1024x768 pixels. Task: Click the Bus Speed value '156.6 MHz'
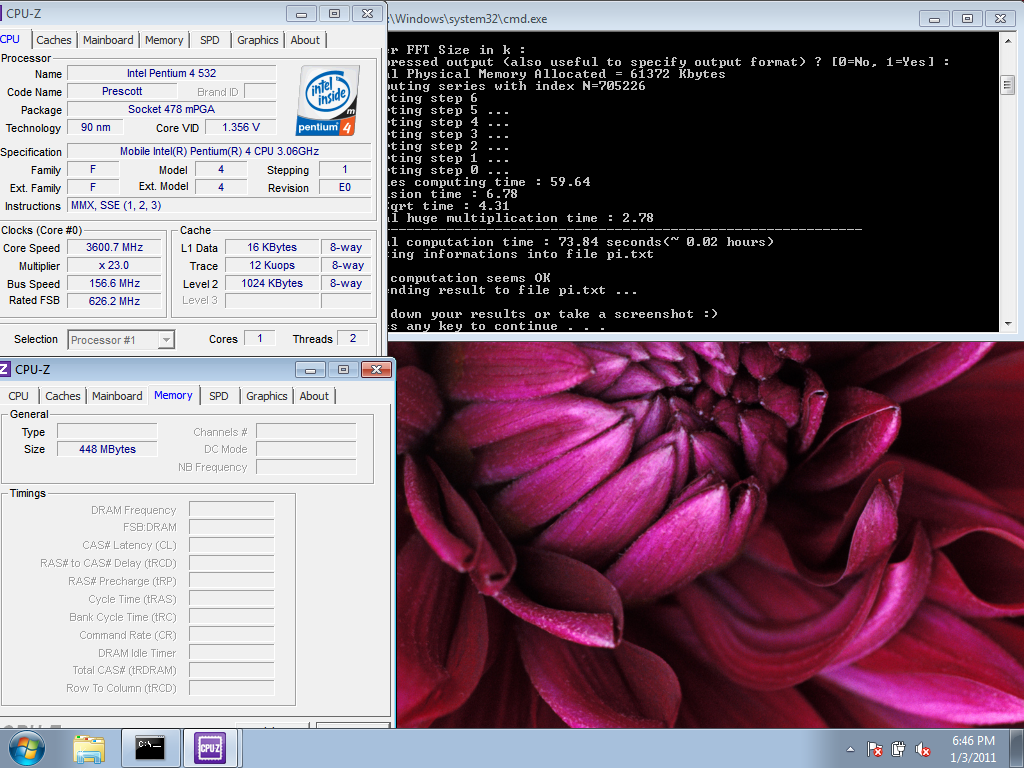coord(114,283)
